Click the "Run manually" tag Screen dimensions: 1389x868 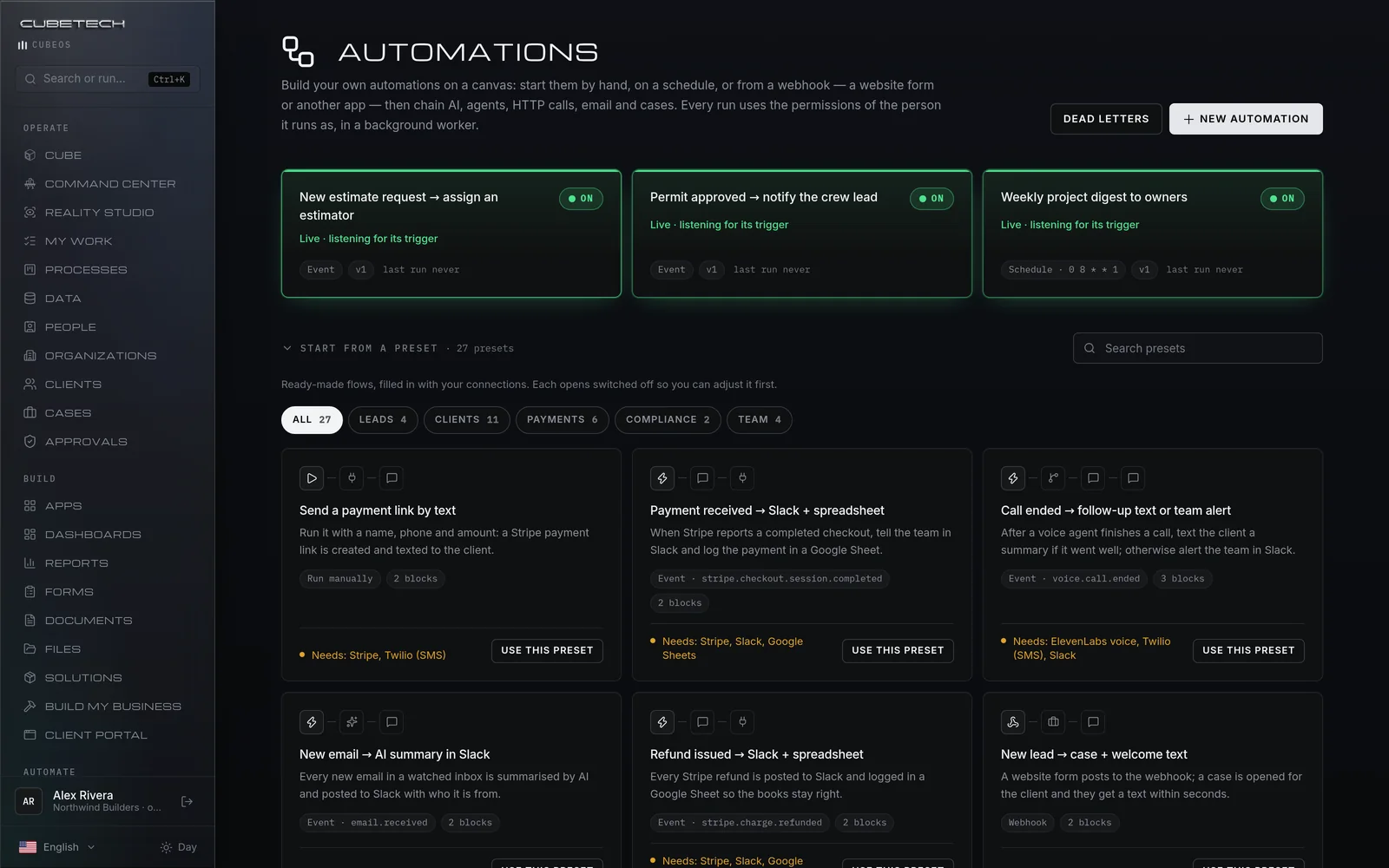(340, 579)
